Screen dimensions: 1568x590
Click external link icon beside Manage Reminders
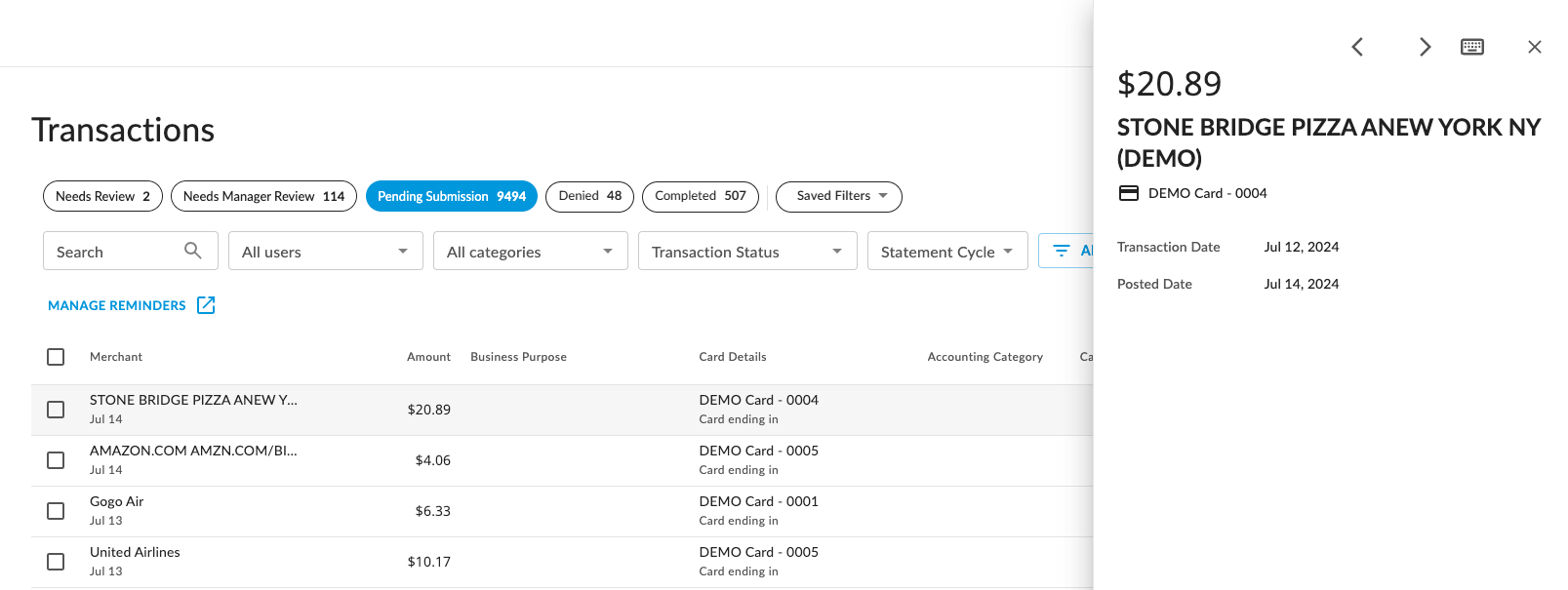click(206, 305)
